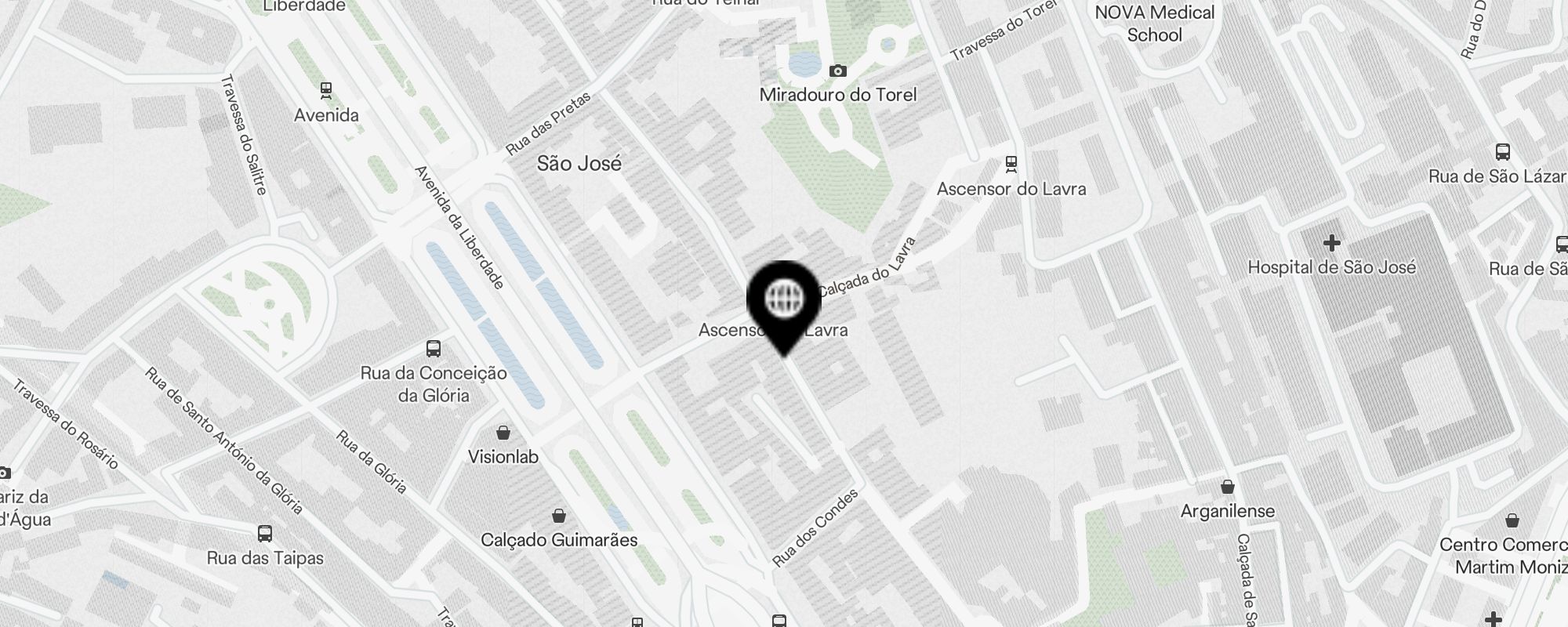Select the Arganilense shopping icon
This screenshot has width=1568, height=627.
coord(1228,487)
